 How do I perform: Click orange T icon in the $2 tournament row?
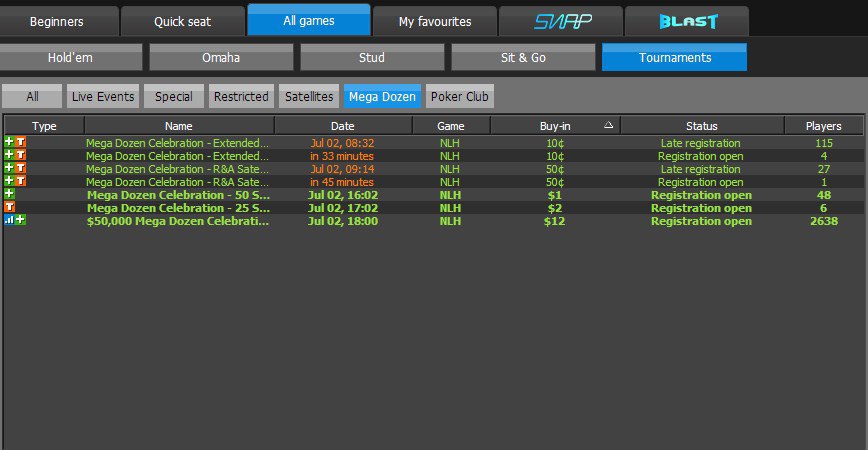(9, 207)
